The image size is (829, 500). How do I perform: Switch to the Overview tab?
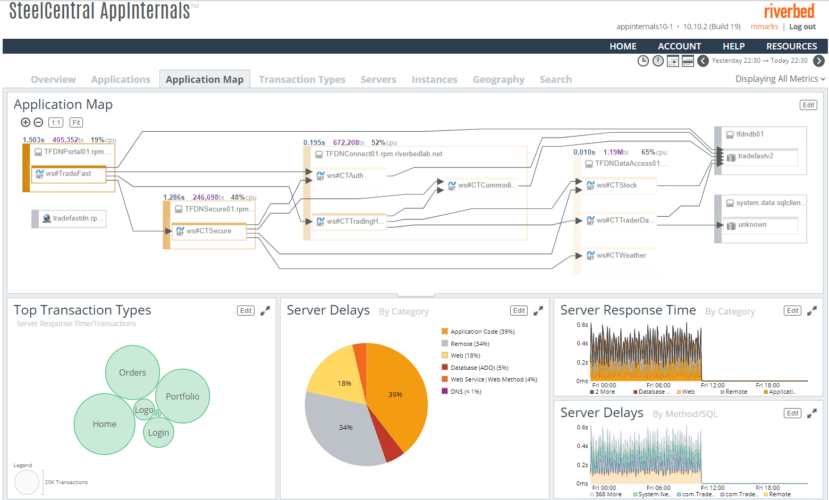(x=53, y=79)
